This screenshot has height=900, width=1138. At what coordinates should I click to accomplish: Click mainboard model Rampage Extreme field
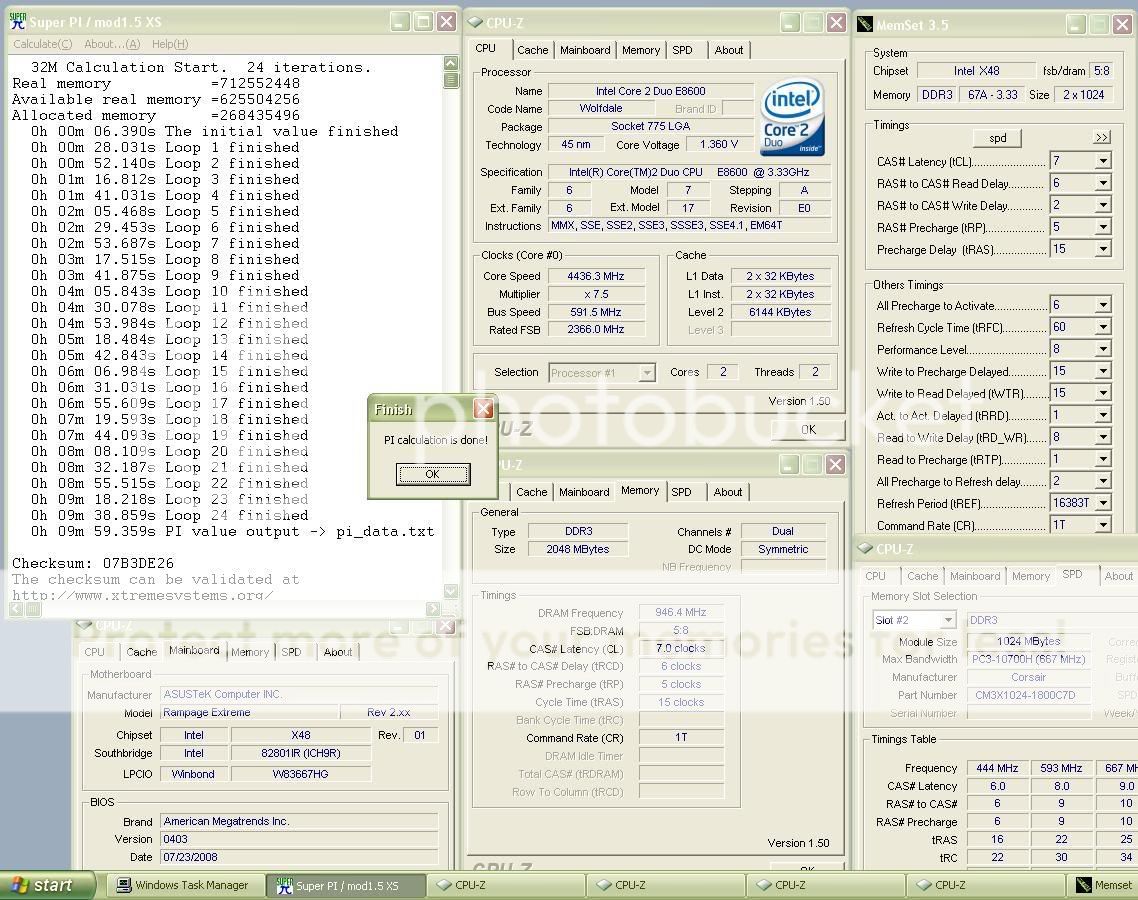click(x=249, y=713)
